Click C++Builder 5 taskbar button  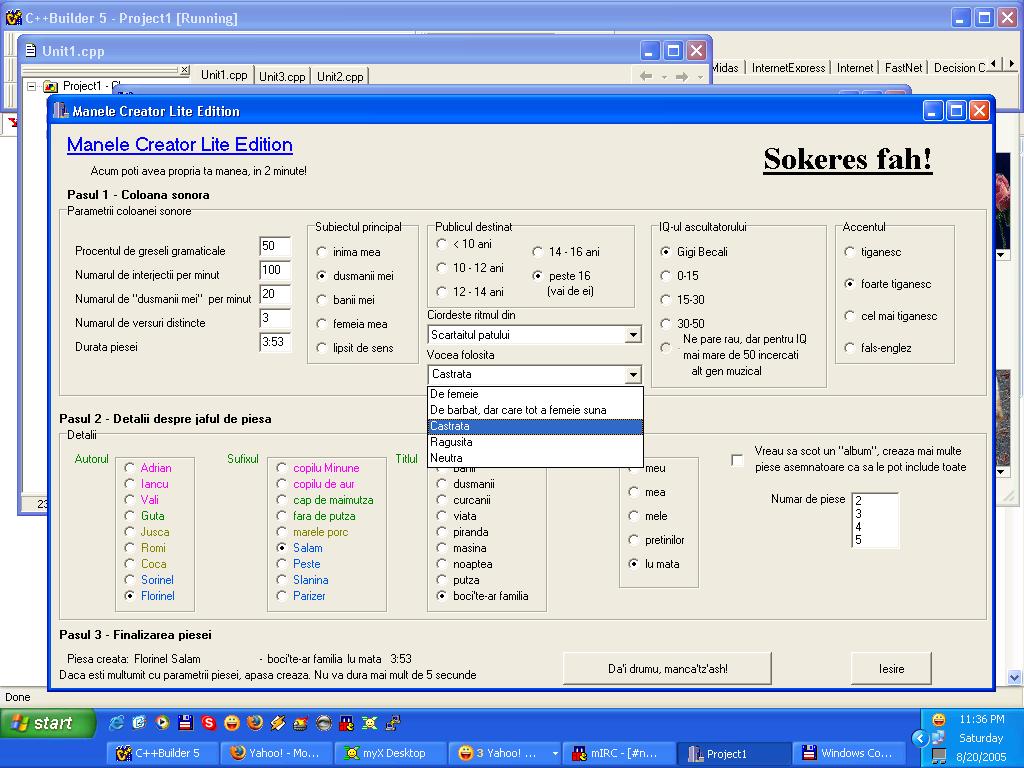point(162,753)
